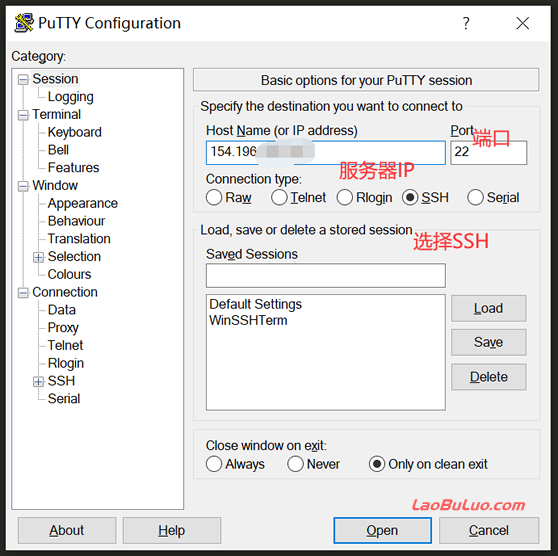Screen dimensions: 558x556
Task: Click the PuTTY icon in the title bar
Action: [24, 23]
